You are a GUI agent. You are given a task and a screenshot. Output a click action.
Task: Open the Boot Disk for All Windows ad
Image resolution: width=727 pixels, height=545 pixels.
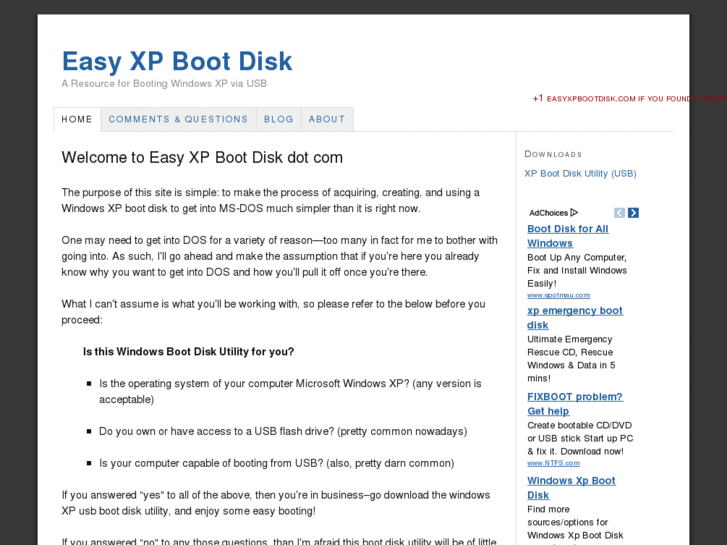568,236
